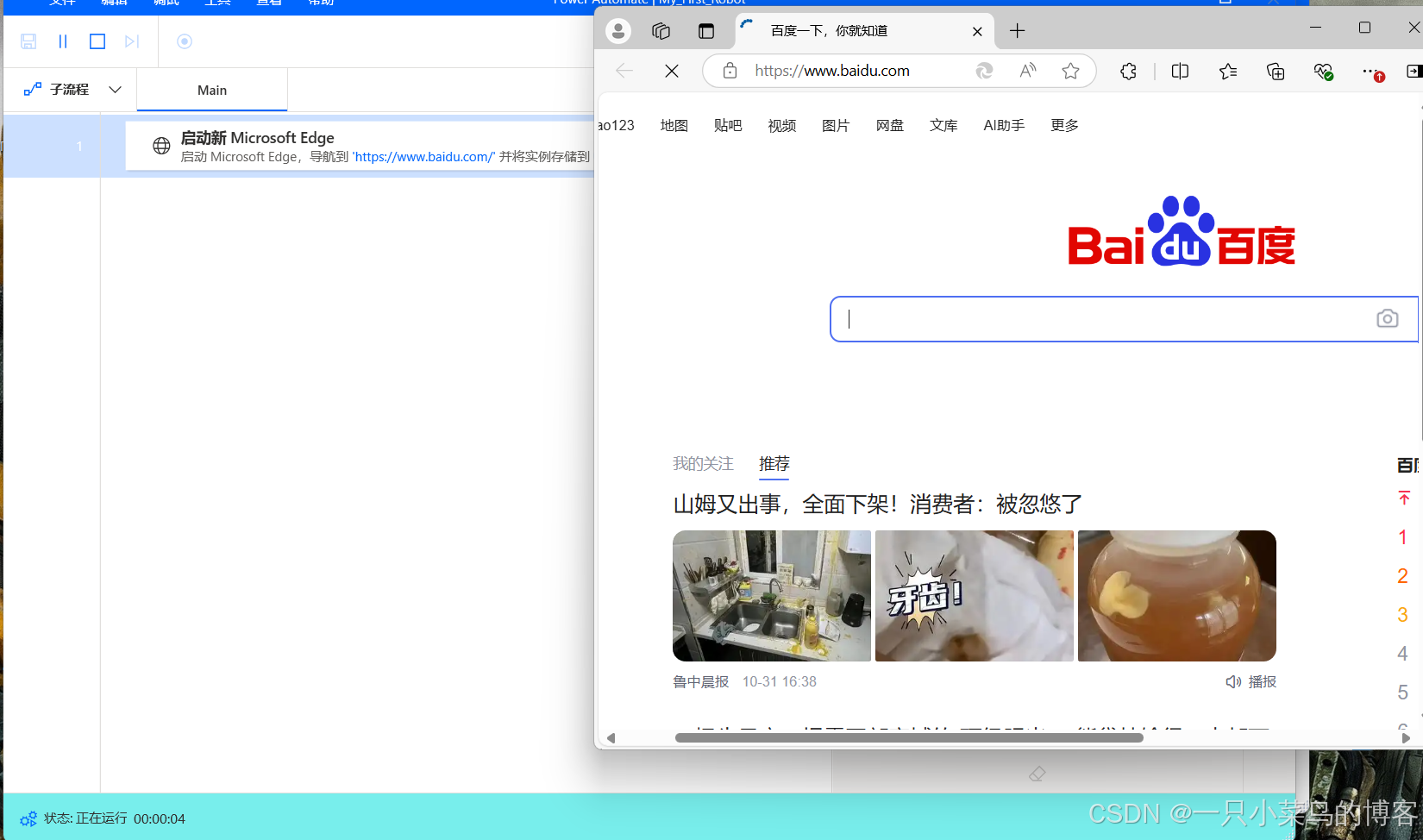
Task: Open a new tab in Edge
Action: (1018, 31)
